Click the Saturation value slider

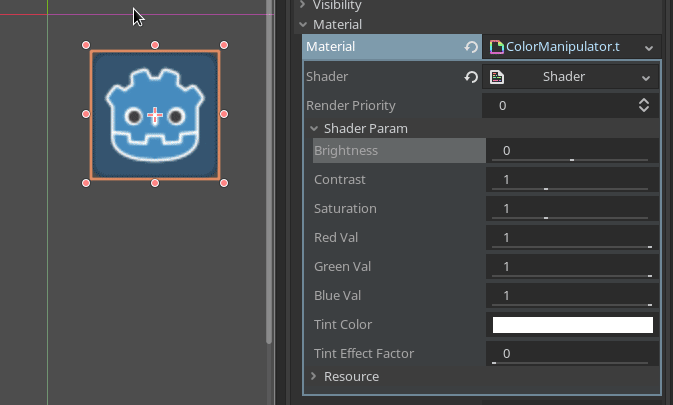click(572, 209)
